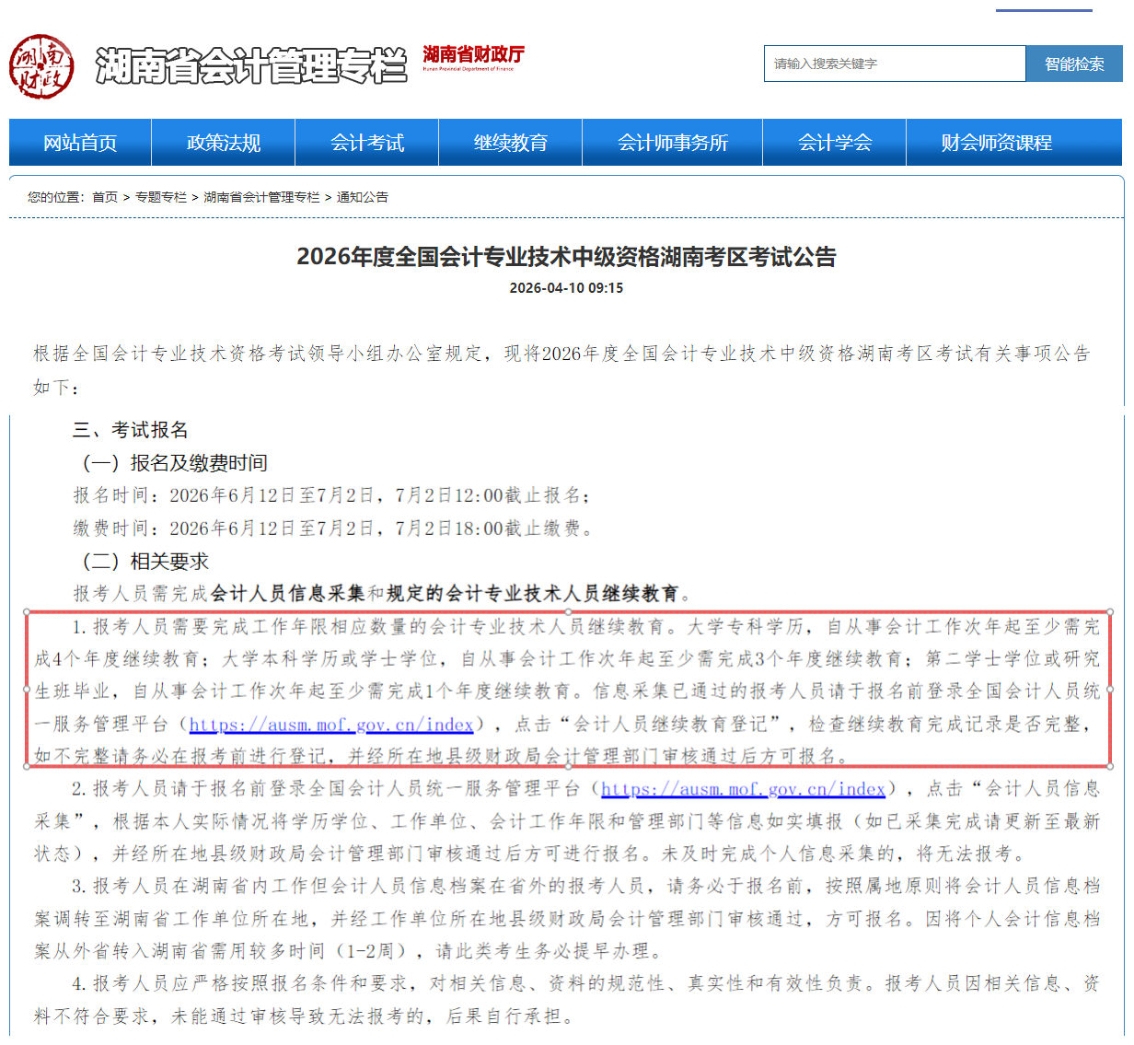Click the publish time 2026-04-10 09:15
The width and height of the screenshot is (1134, 1045).
tap(566, 288)
